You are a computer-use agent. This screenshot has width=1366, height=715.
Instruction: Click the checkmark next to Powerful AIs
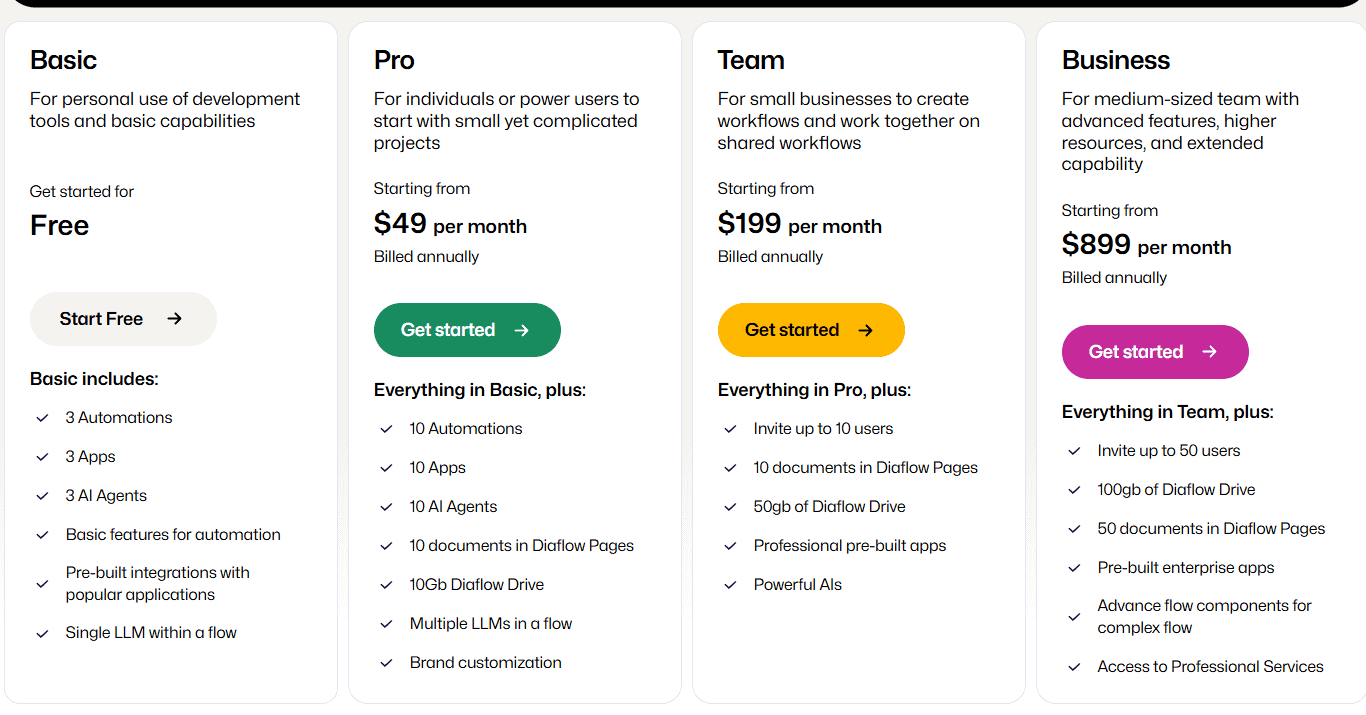tap(730, 584)
